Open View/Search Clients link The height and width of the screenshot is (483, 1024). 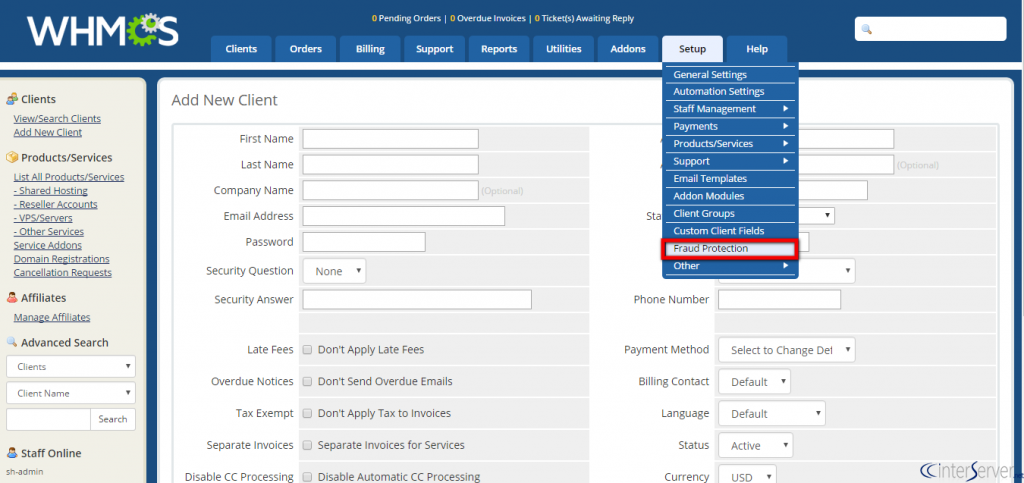[x=57, y=119]
